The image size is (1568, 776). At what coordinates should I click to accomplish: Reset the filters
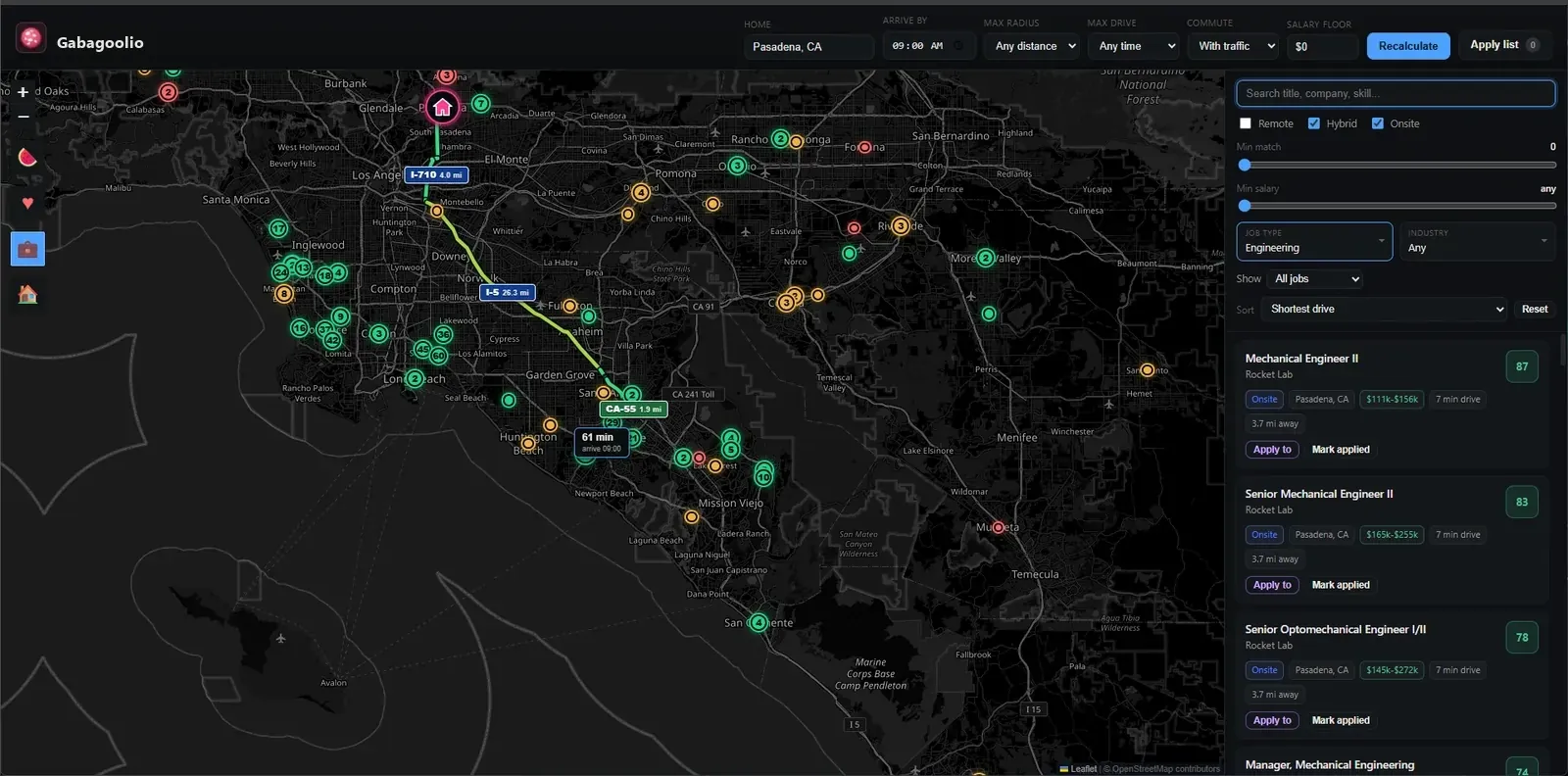point(1535,309)
